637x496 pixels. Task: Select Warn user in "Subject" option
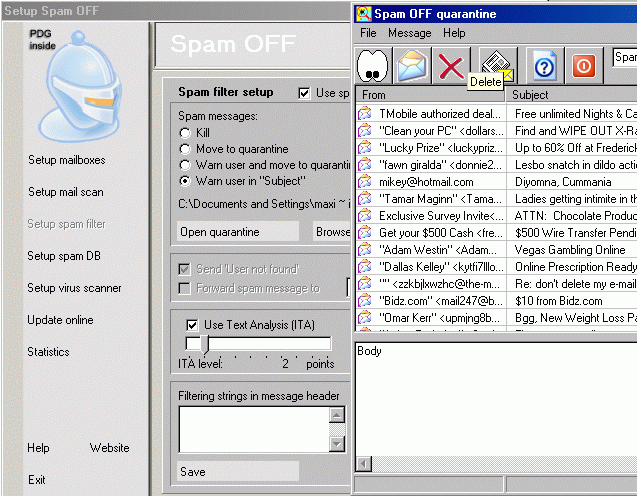point(185,181)
